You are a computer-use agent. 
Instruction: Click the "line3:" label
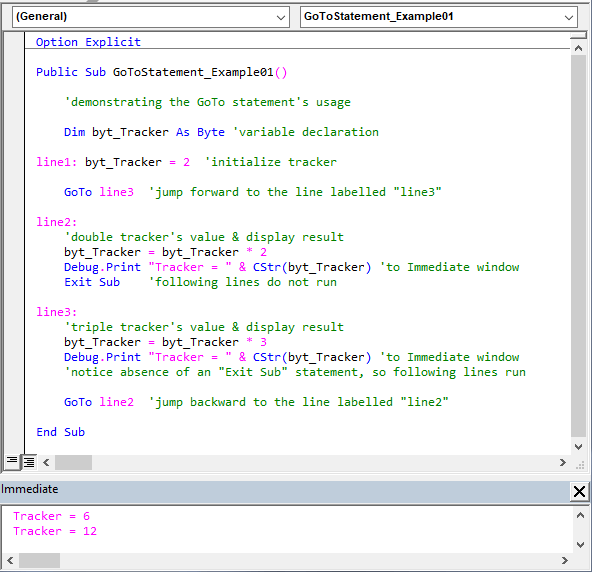coord(57,312)
